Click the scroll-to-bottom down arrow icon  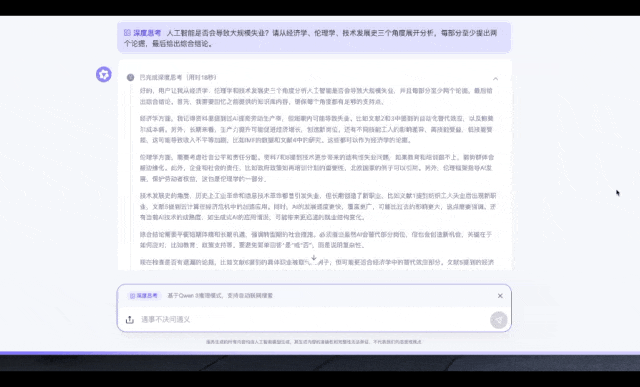[x=313, y=258]
